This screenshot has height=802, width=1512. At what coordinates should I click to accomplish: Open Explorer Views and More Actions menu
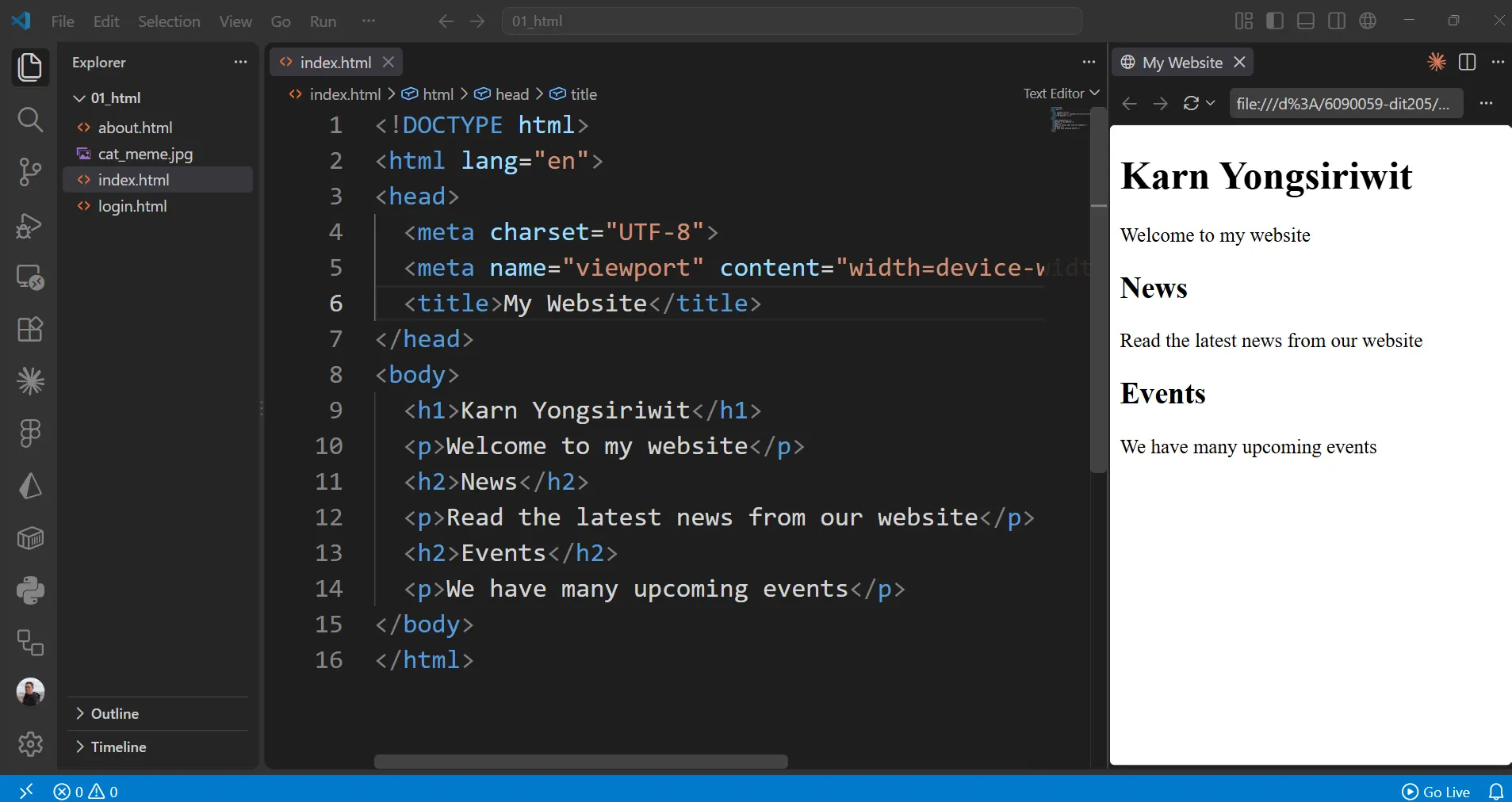point(240,62)
